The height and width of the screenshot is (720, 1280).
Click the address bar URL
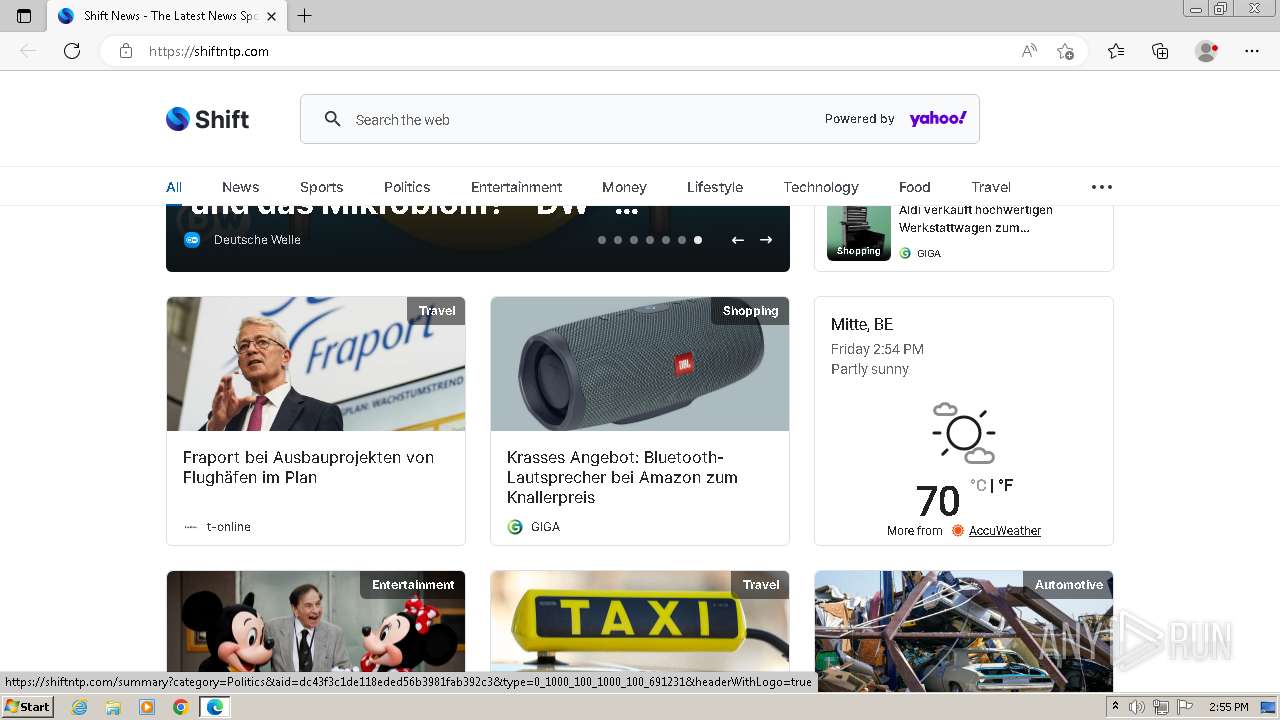(x=209, y=51)
